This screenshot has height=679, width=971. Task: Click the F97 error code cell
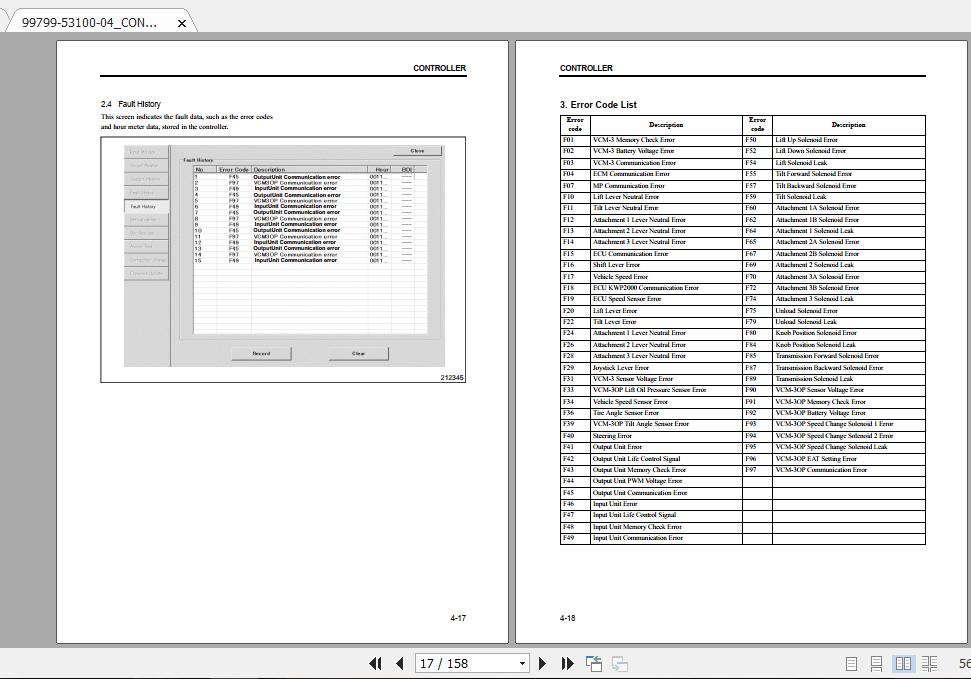[757, 470]
